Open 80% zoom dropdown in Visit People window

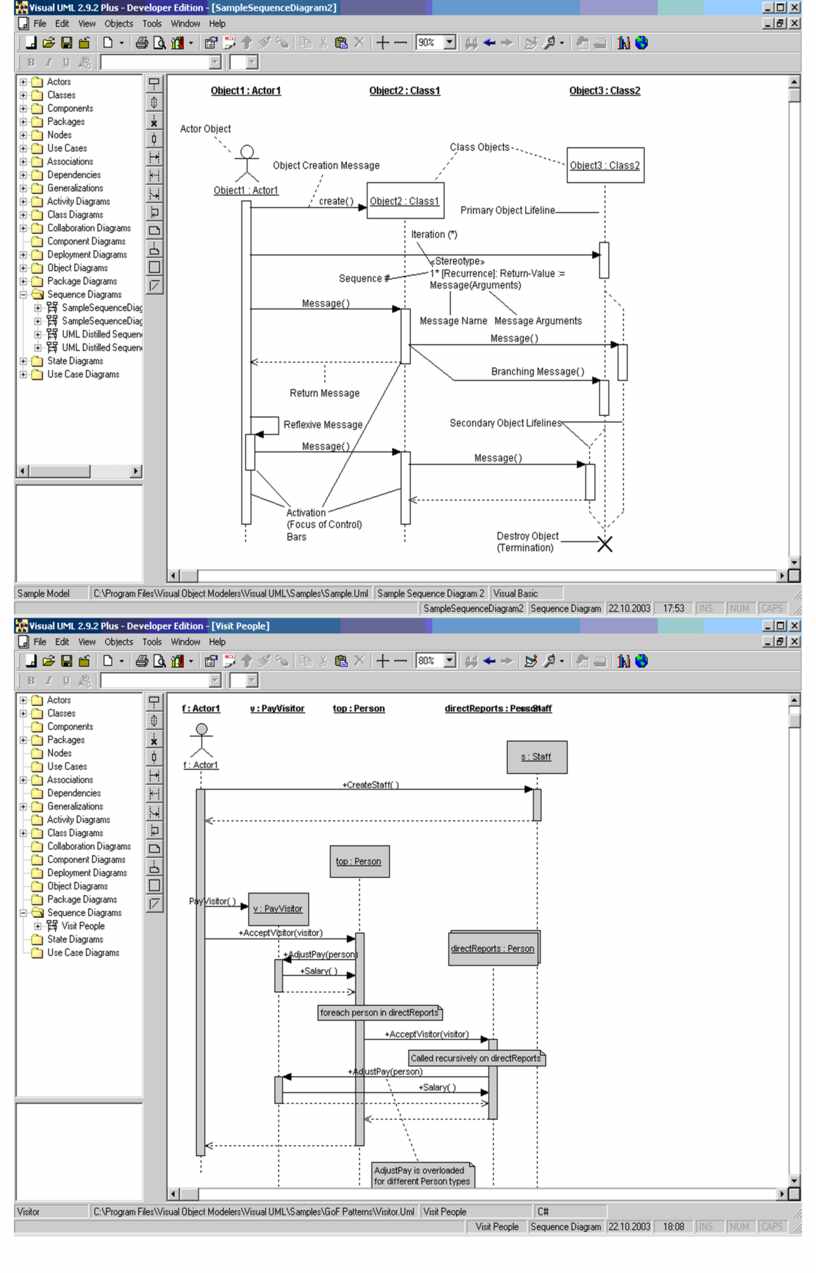pyautogui.click(x=449, y=661)
